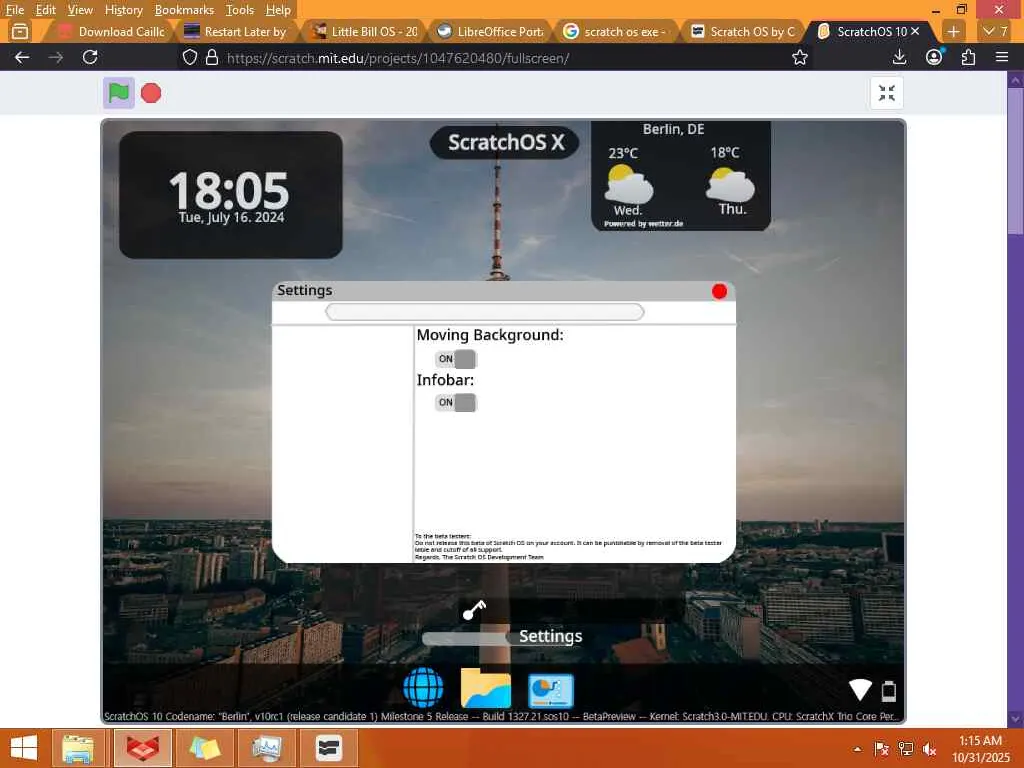Open a new browser tab
The image size is (1024, 768).
tap(953, 31)
